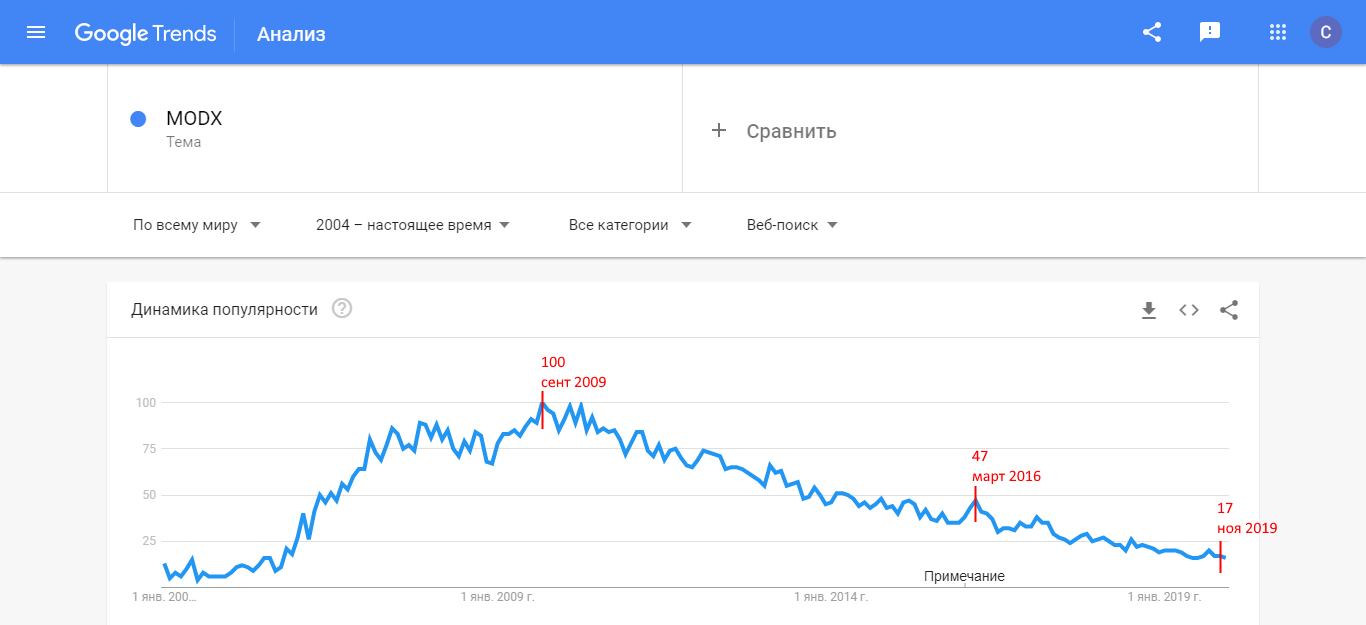Screen dimensions: 1366x625
Task: Share the interest over time chart
Action: click(x=1229, y=310)
